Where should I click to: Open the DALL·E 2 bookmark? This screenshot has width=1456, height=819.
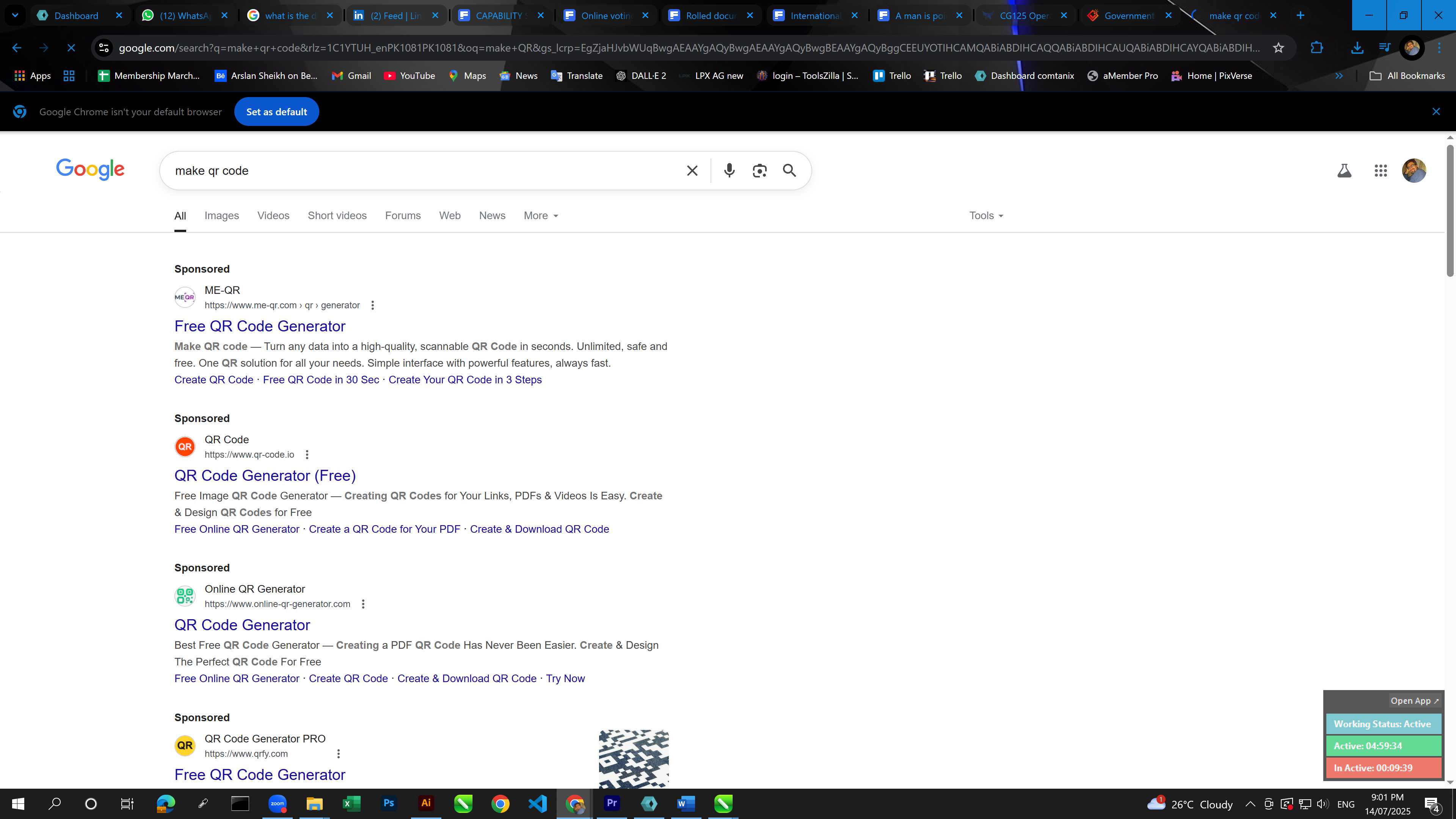(641, 75)
